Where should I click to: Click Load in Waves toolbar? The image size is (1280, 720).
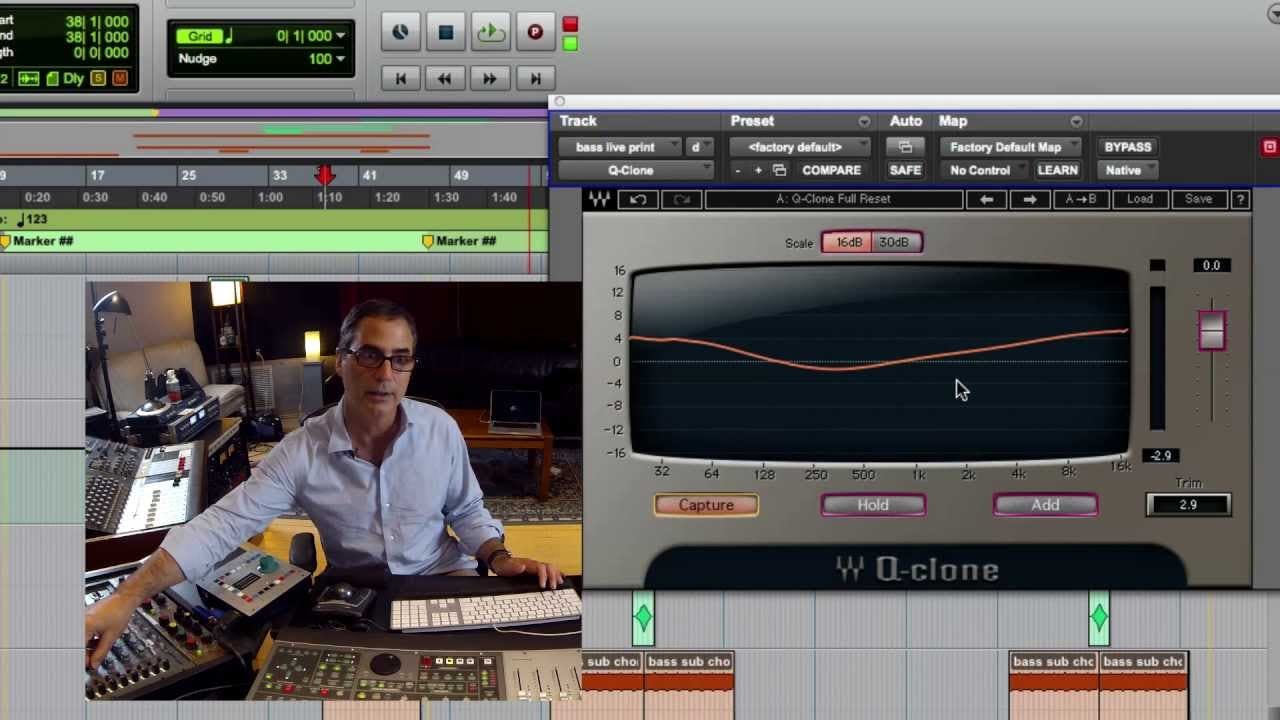click(x=1140, y=199)
